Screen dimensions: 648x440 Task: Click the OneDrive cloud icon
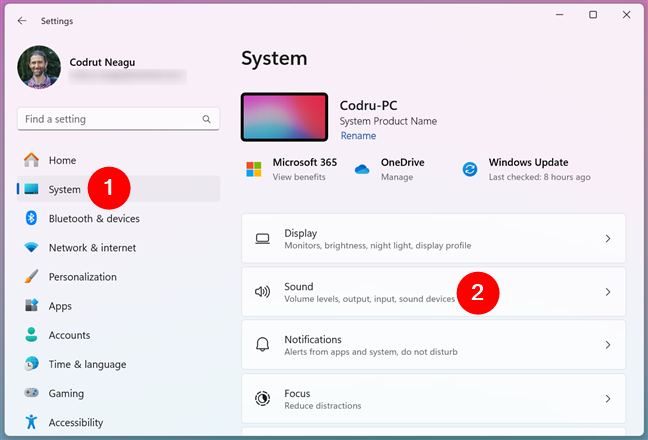(x=362, y=169)
